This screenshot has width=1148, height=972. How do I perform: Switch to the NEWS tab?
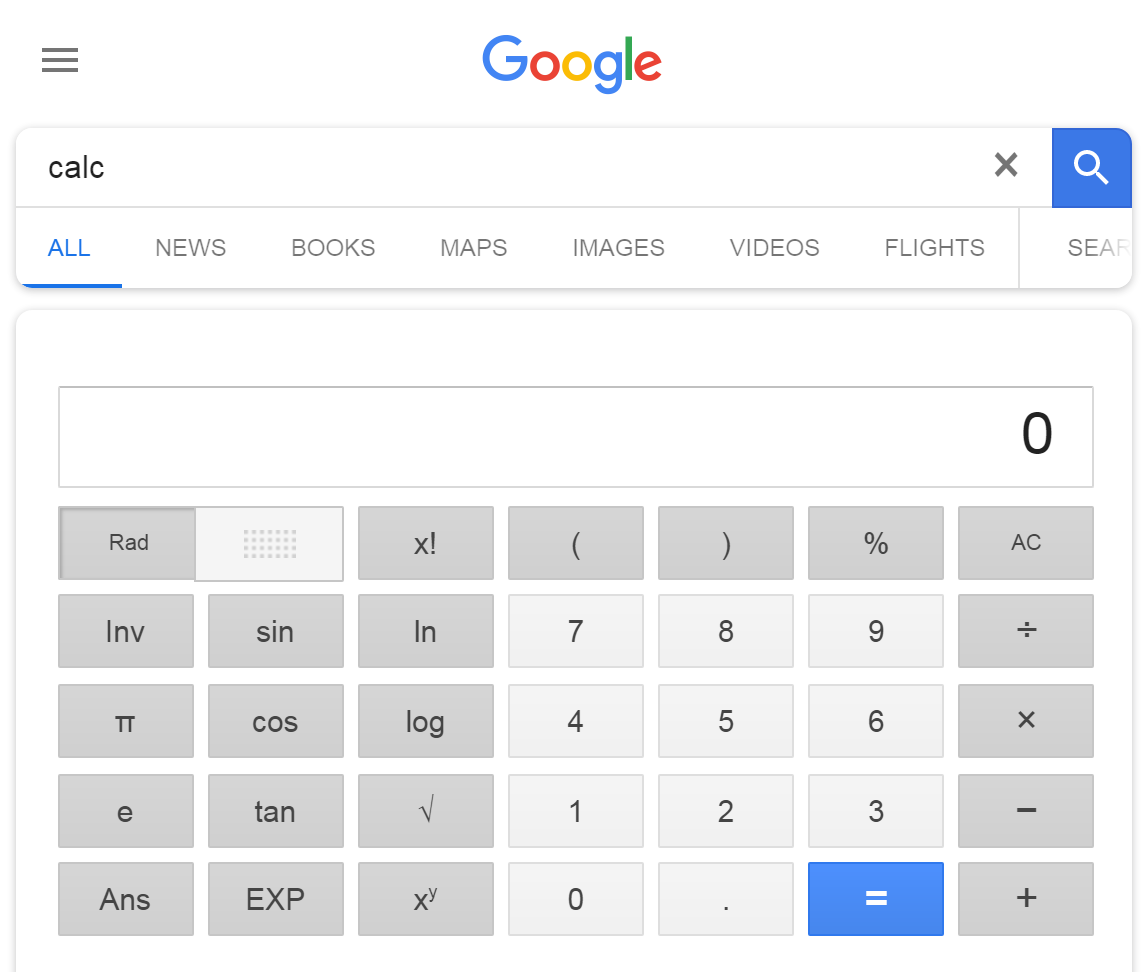pos(190,248)
